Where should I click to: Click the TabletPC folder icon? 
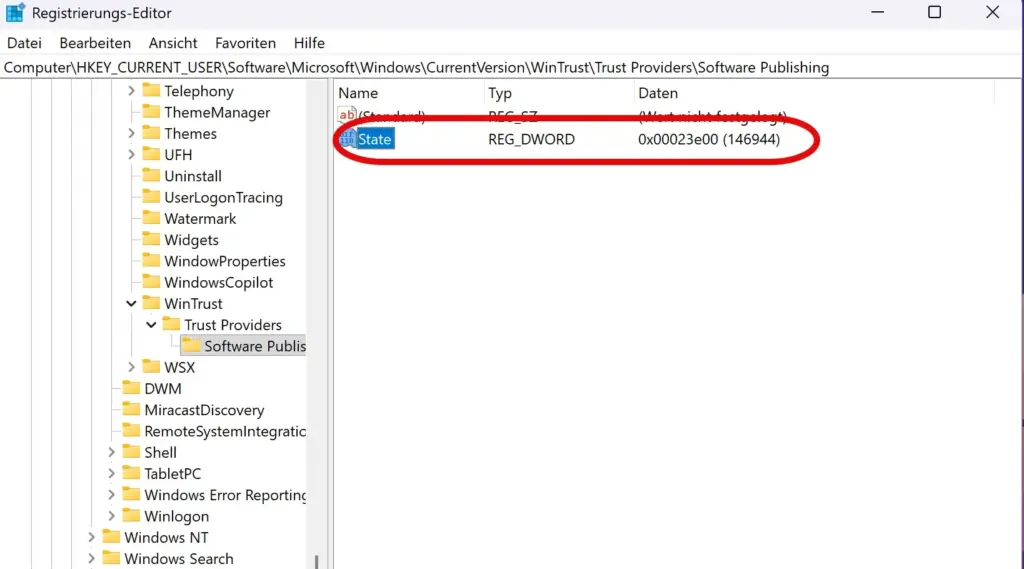point(131,473)
